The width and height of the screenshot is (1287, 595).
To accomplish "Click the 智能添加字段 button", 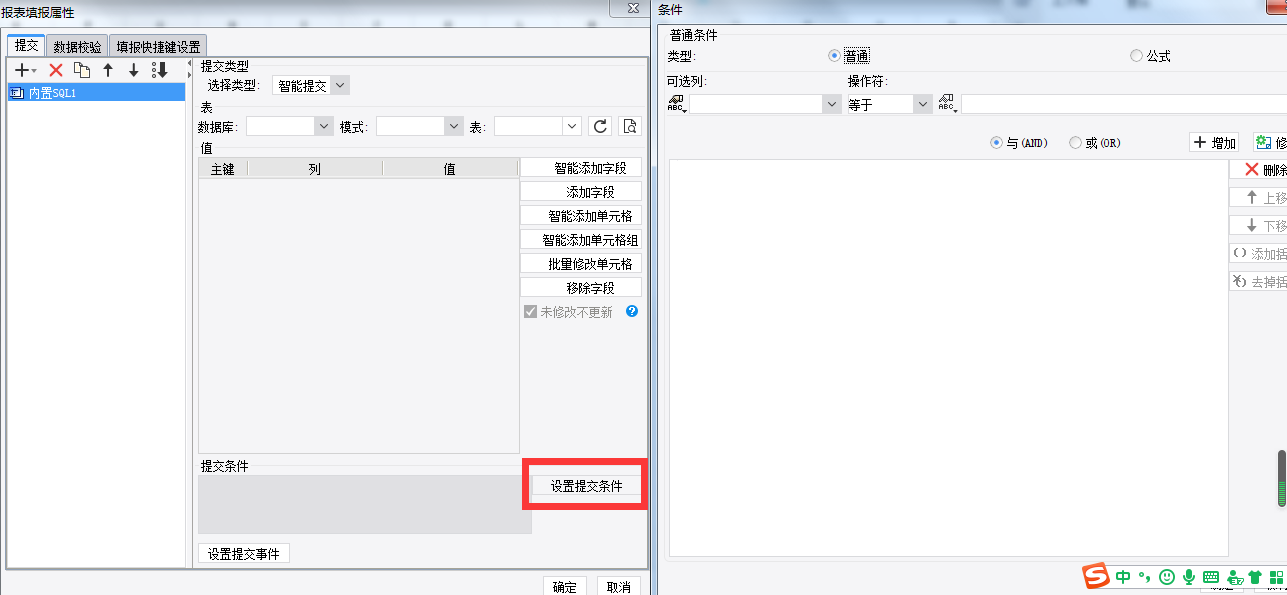I will coord(581,168).
